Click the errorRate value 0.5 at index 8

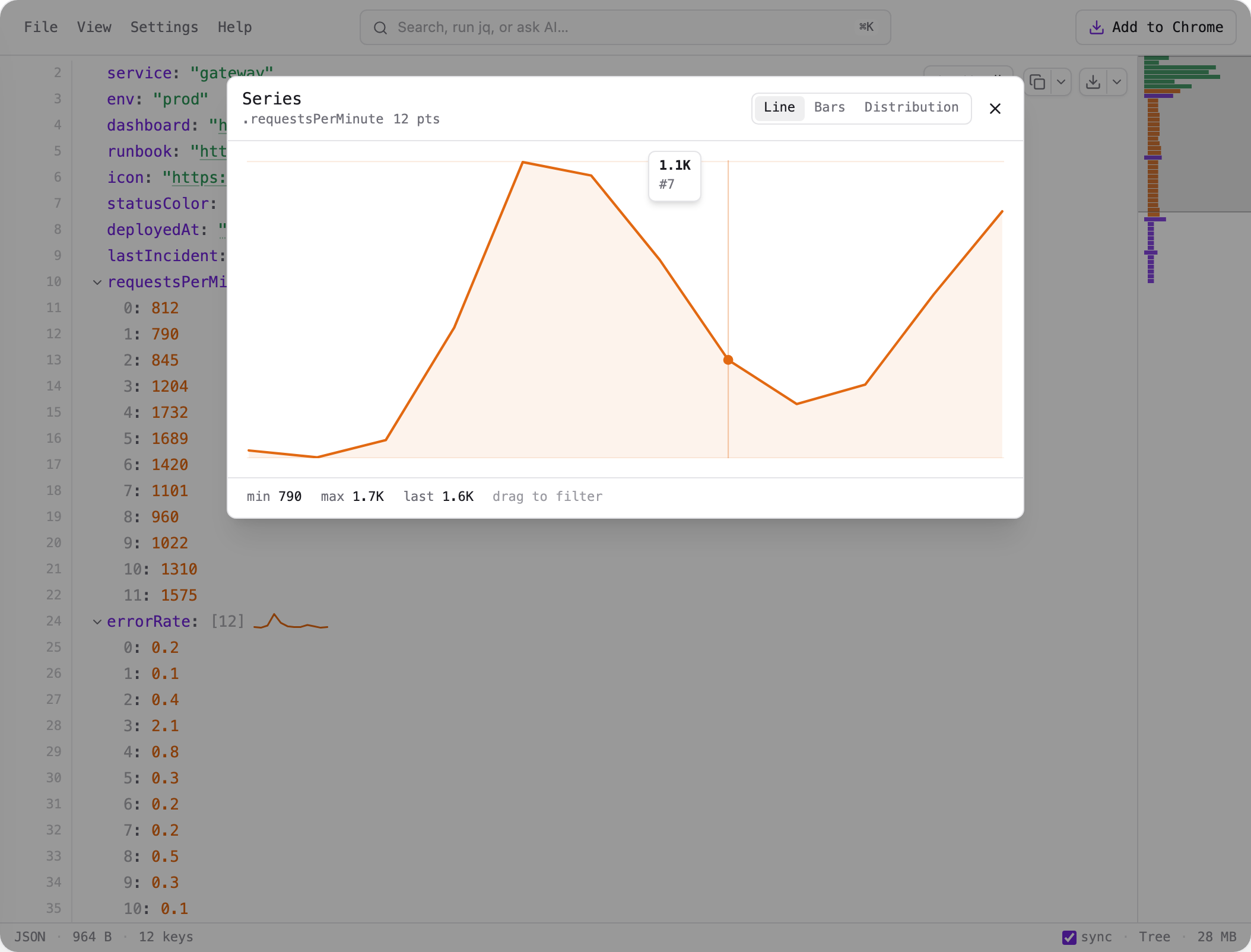(x=165, y=856)
